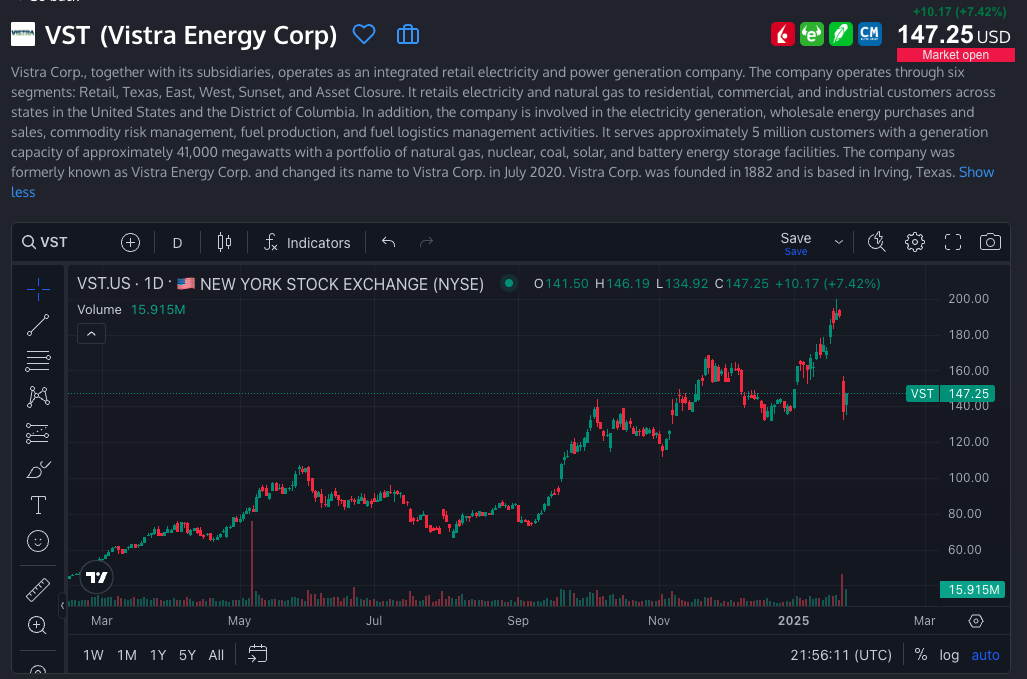
Task: Add VST to favorites with heart icon
Action: pos(364,34)
